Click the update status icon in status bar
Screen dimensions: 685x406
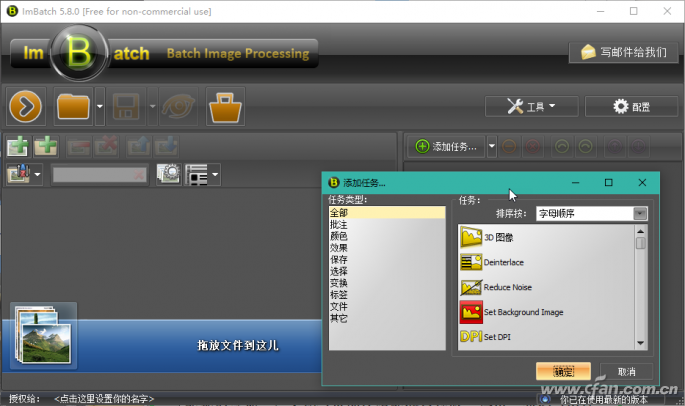pyautogui.click(x=545, y=399)
